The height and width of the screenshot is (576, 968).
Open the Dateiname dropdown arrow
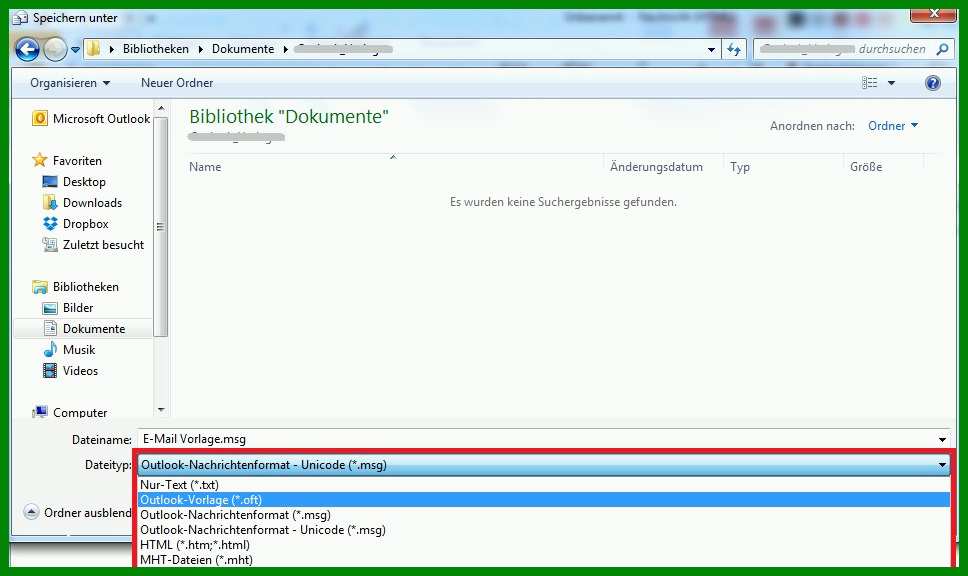pyautogui.click(x=942, y=440)
